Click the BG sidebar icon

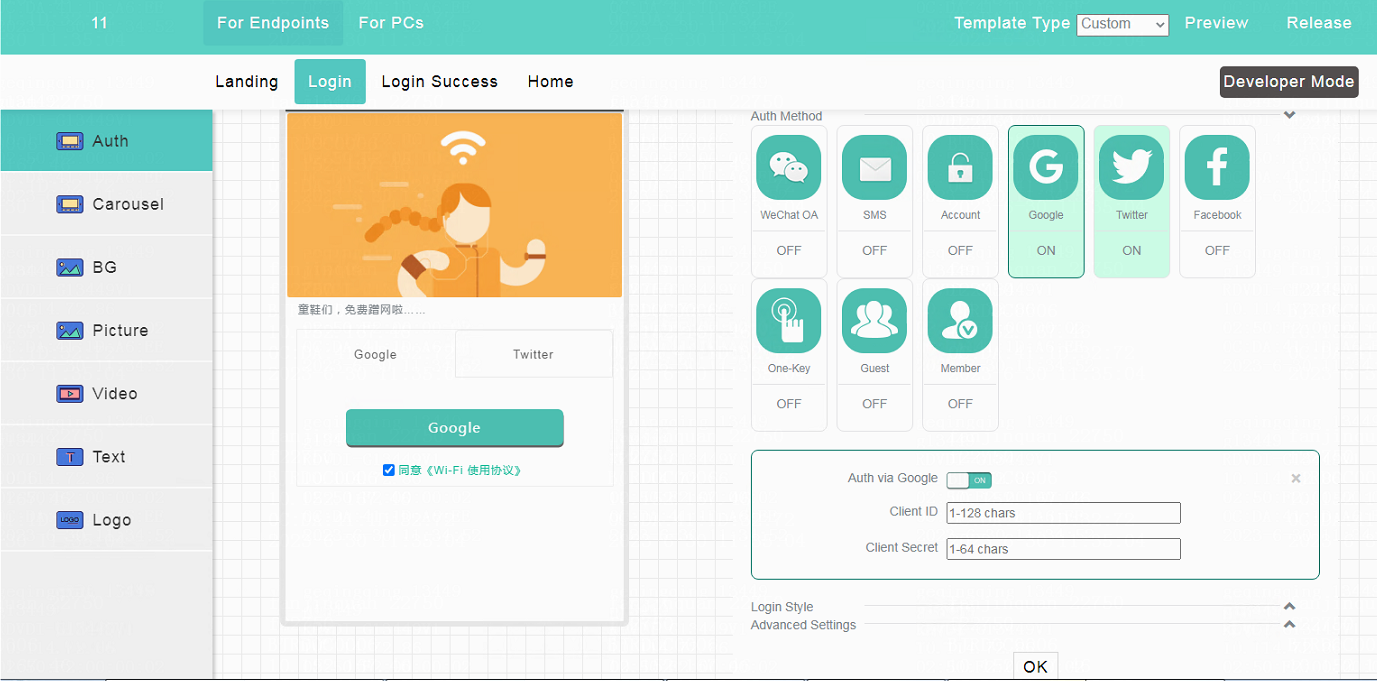69,267
